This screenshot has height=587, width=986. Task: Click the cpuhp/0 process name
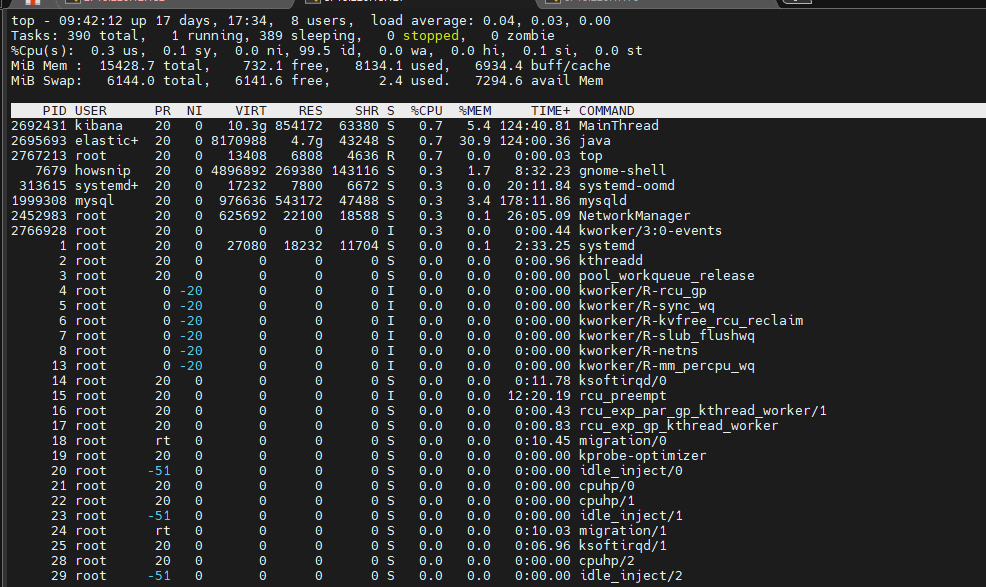(607, 486)
